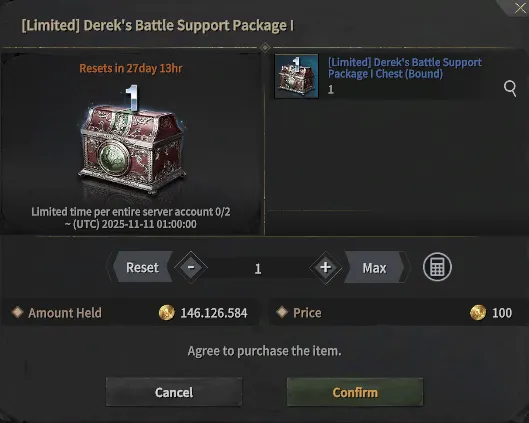This screenshot has height=423, width=529.
Task: Confirm the package purchase
Action: coord(355,392)
